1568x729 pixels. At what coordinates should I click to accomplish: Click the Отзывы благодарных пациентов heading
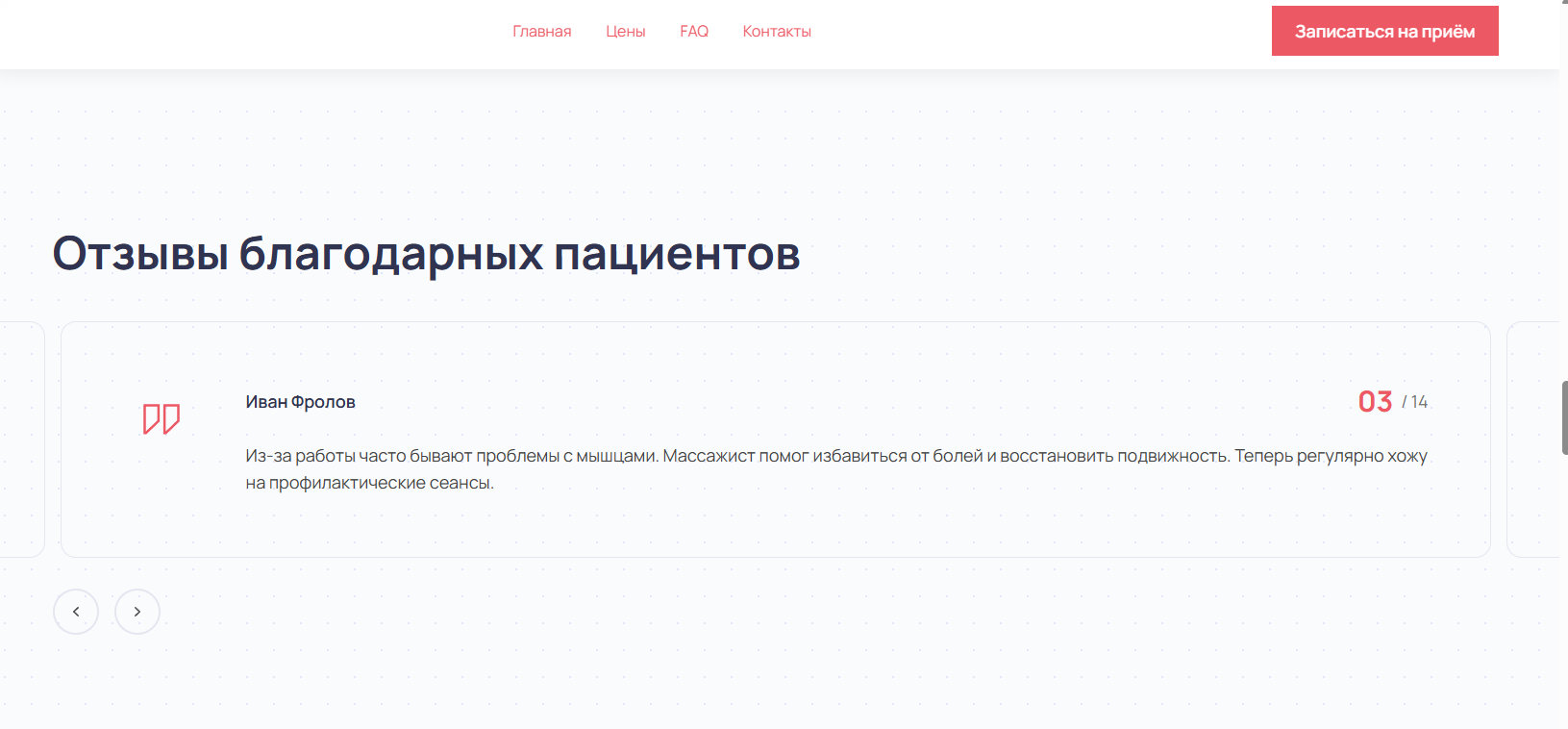pyautogui.click(x=426, y=254)
